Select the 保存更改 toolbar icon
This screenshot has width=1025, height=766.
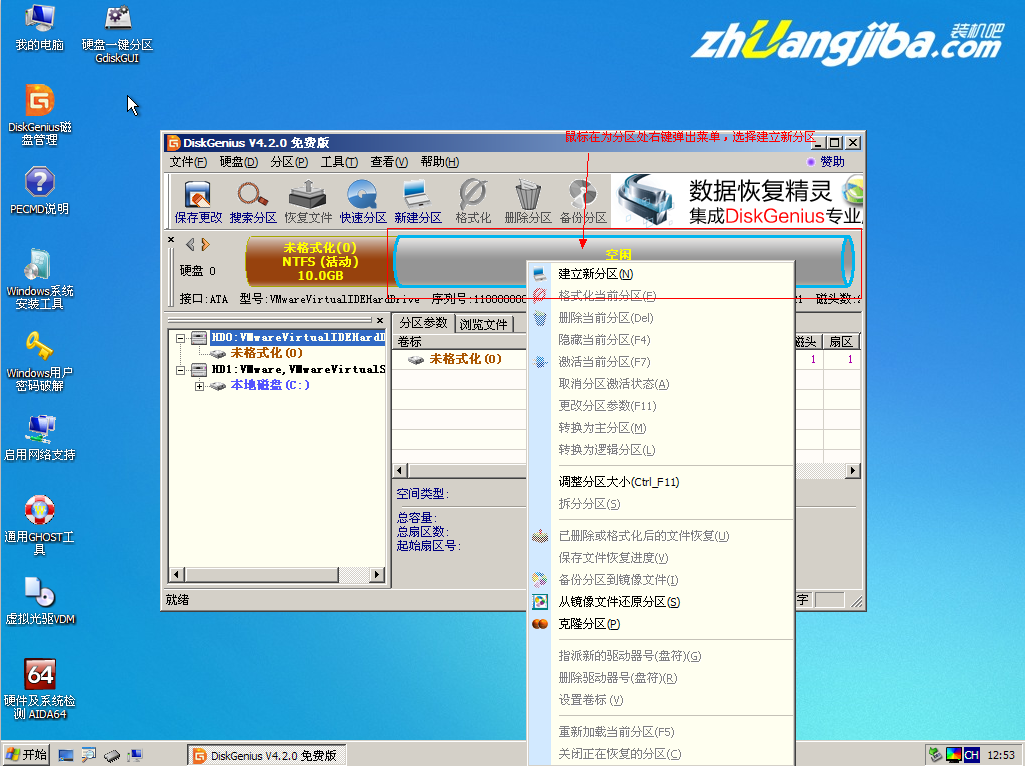(x=197, y=199)
